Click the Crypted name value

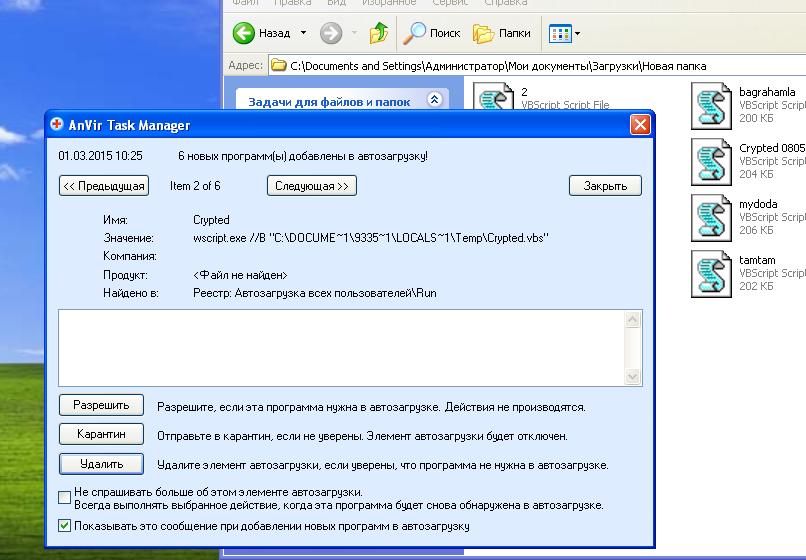211,220
